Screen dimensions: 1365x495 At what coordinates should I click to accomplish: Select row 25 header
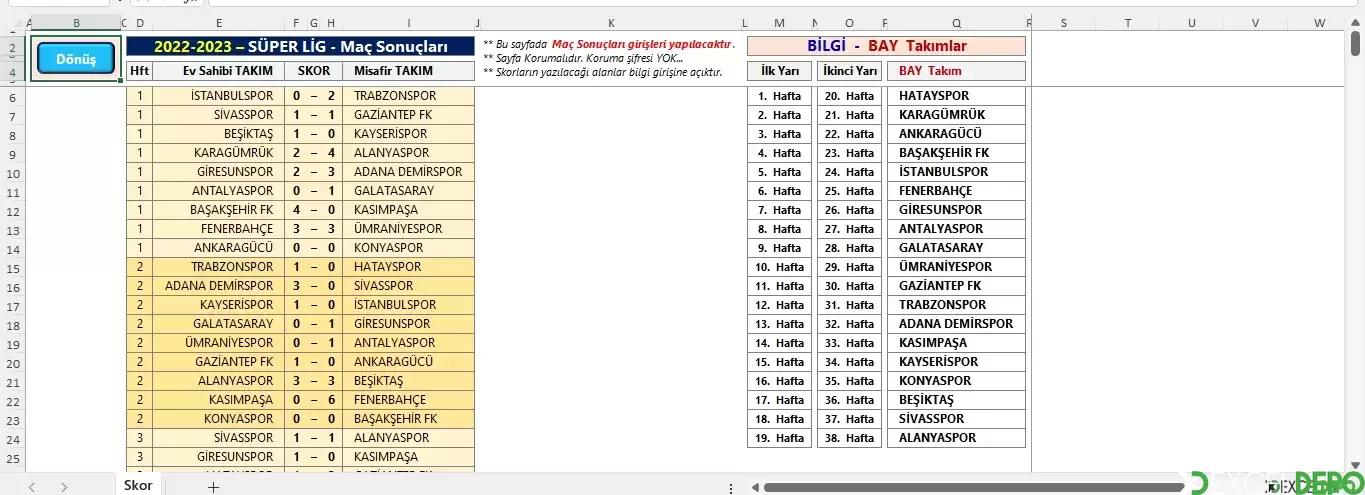(x=13, y=458)
